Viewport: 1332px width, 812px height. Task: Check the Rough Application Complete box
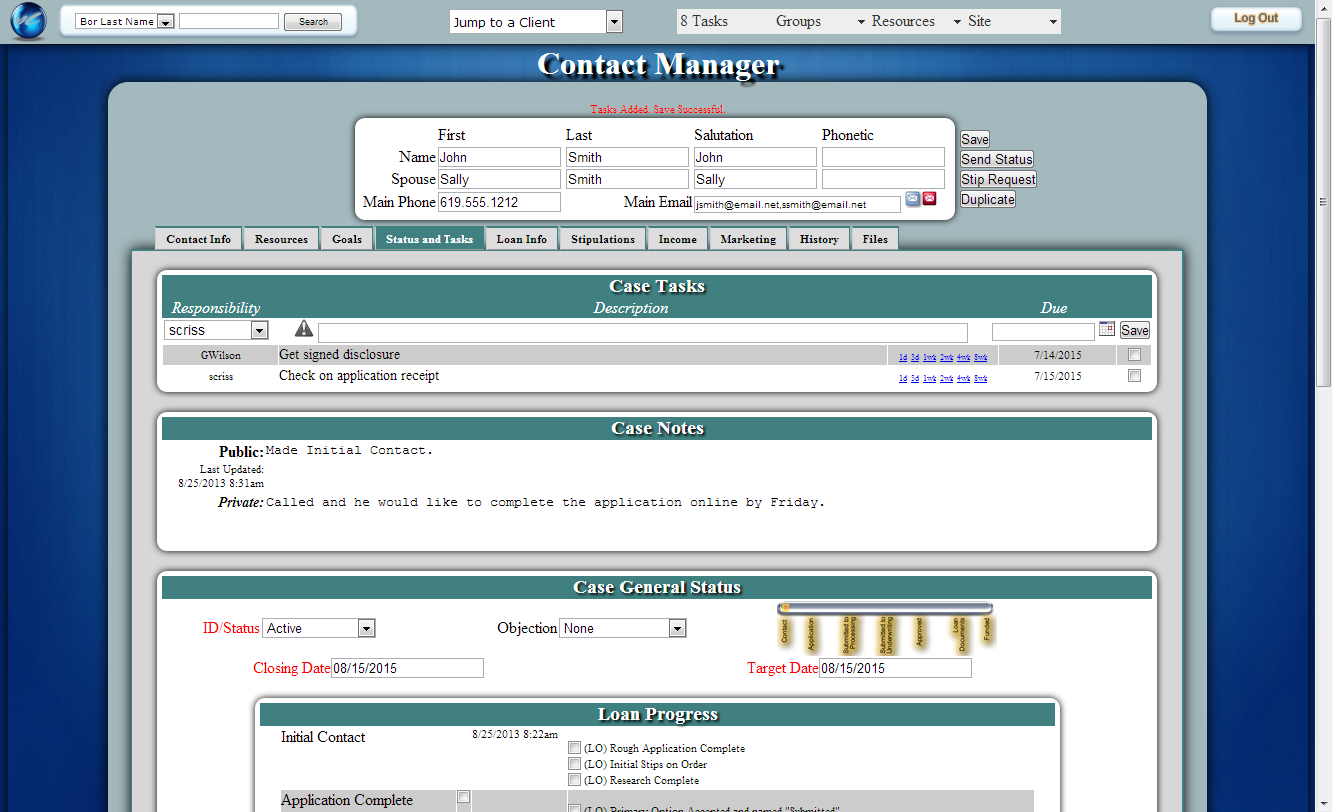click(x=574, y=748)
